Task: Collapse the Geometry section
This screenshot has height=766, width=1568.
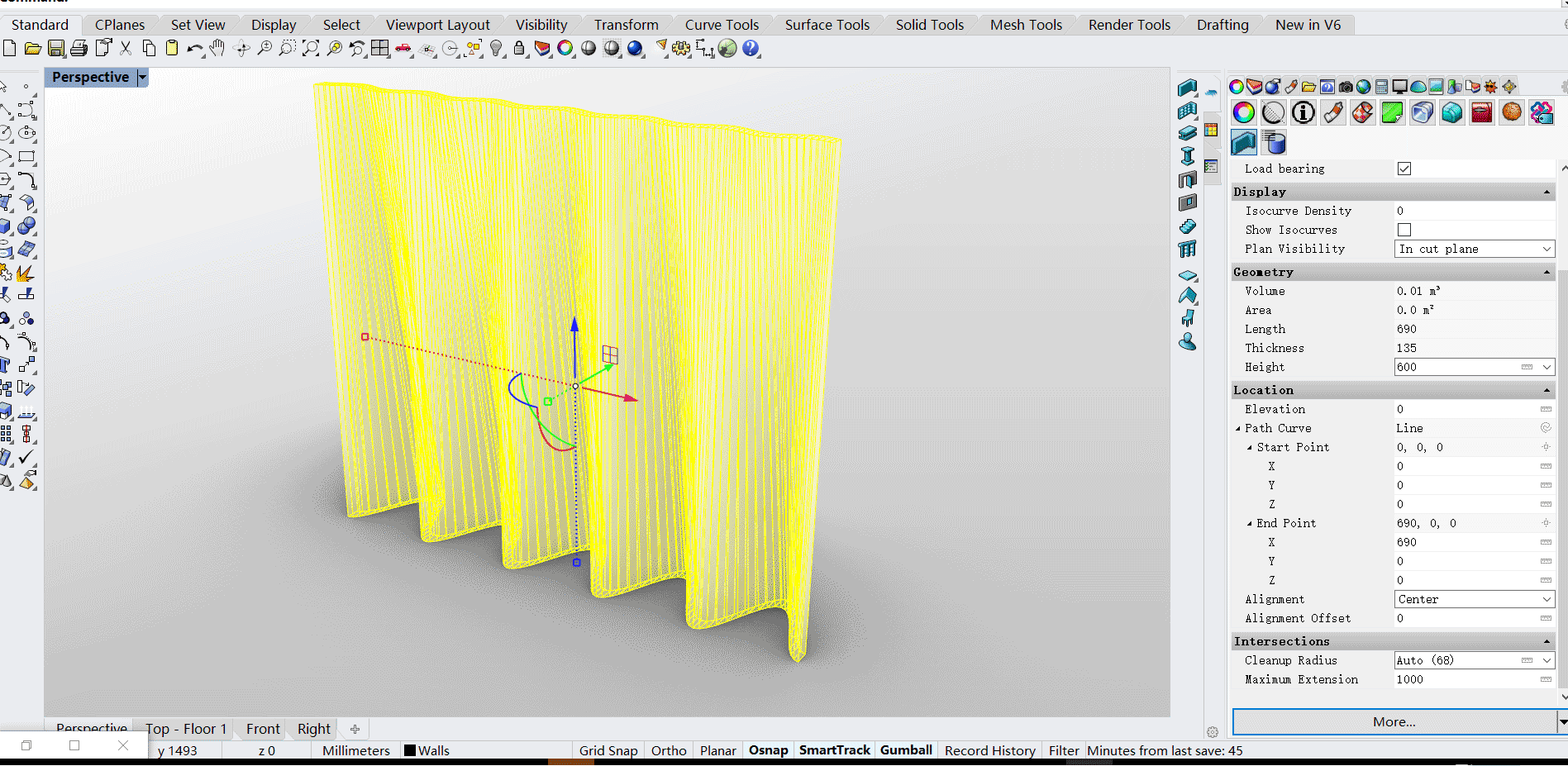Action: [1547, 272]
